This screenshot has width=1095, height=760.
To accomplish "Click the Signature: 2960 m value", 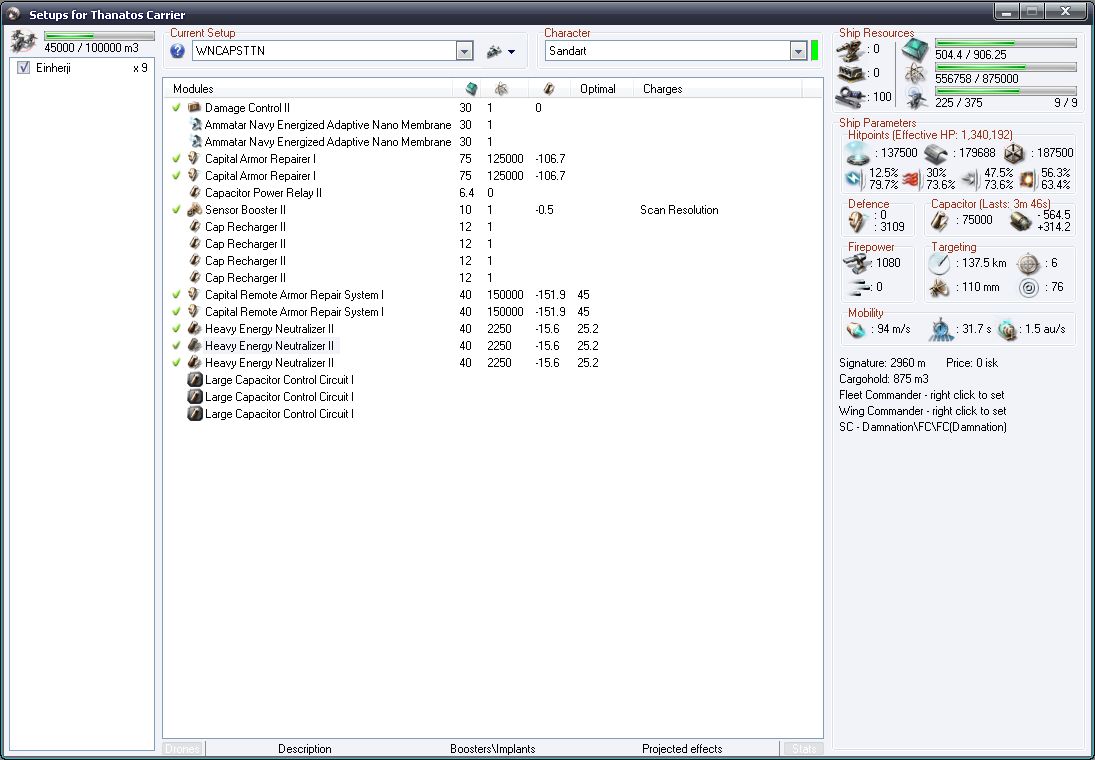I will (882, 363).
